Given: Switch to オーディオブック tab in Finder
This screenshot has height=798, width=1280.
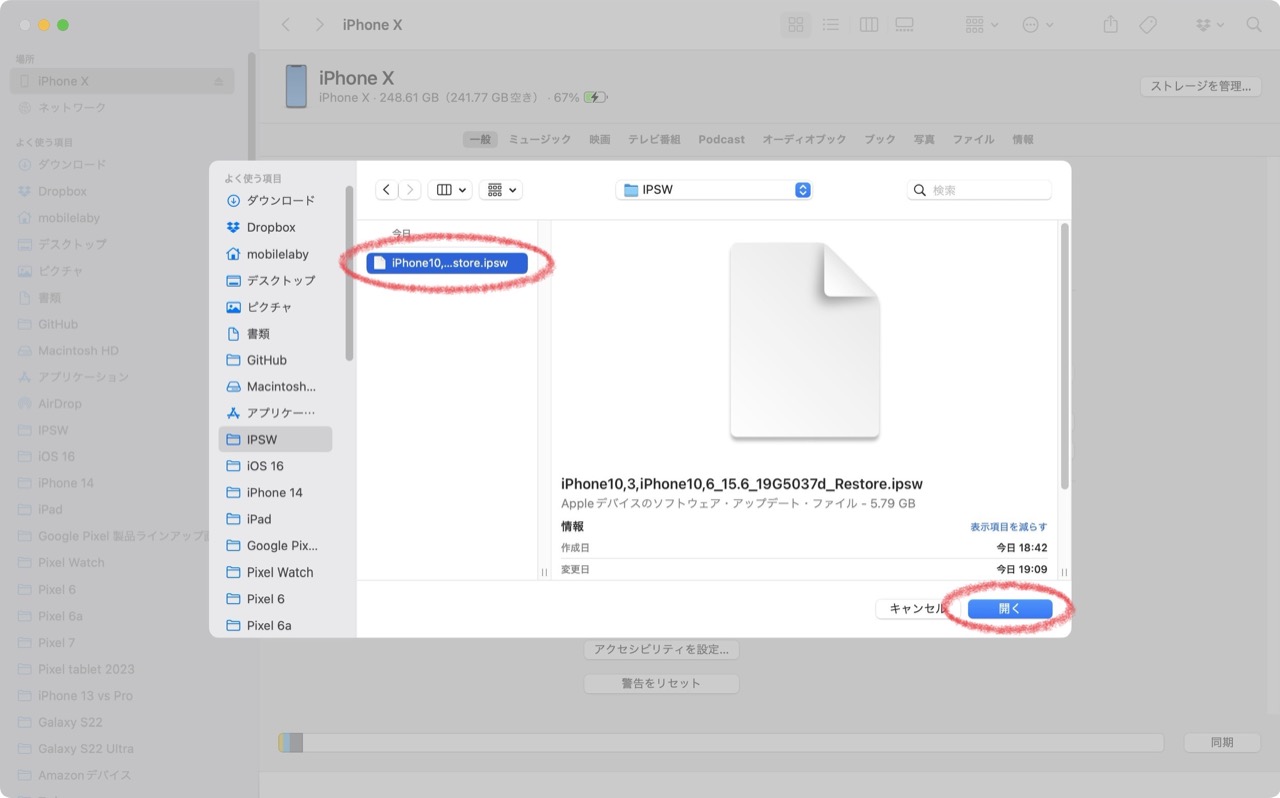Looking at the screenshot, I should click(804, 140).
